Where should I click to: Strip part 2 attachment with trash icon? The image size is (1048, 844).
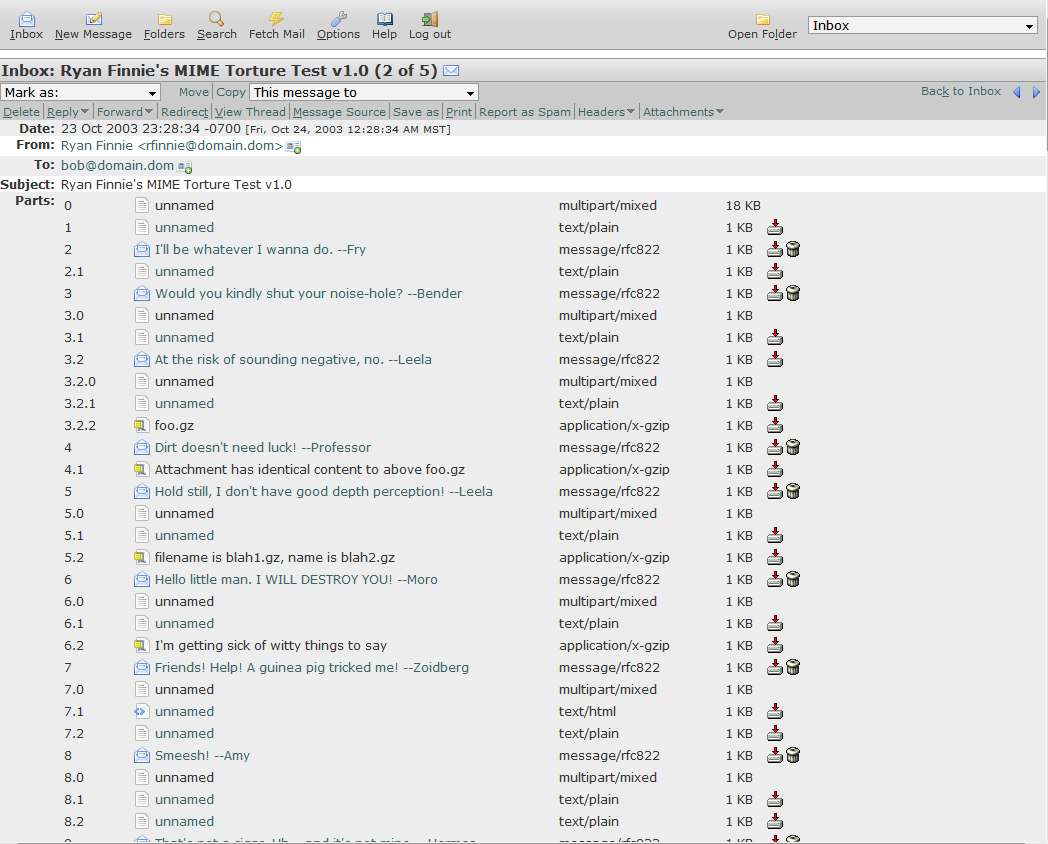point(793,250)
